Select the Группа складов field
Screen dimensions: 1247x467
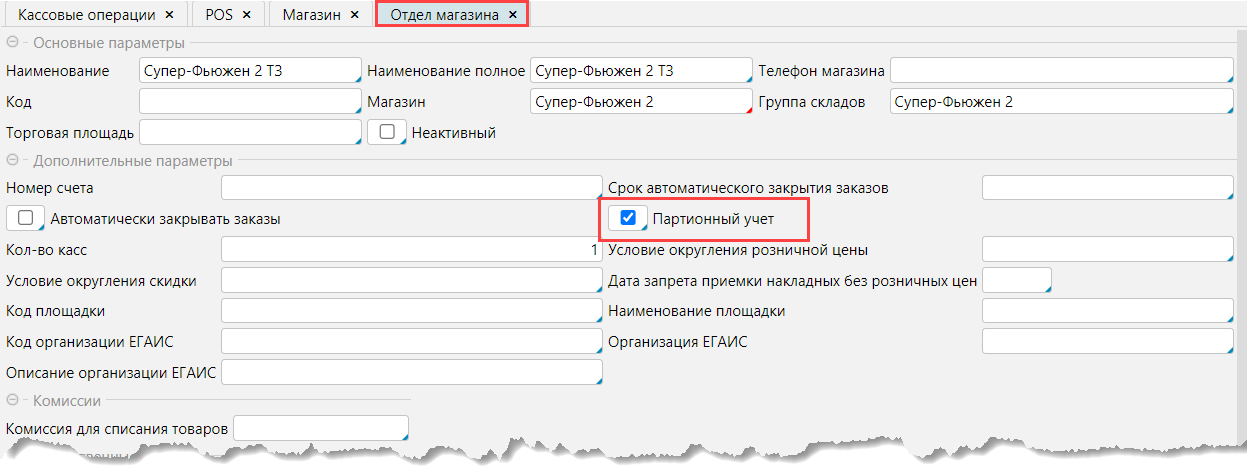1061,102
